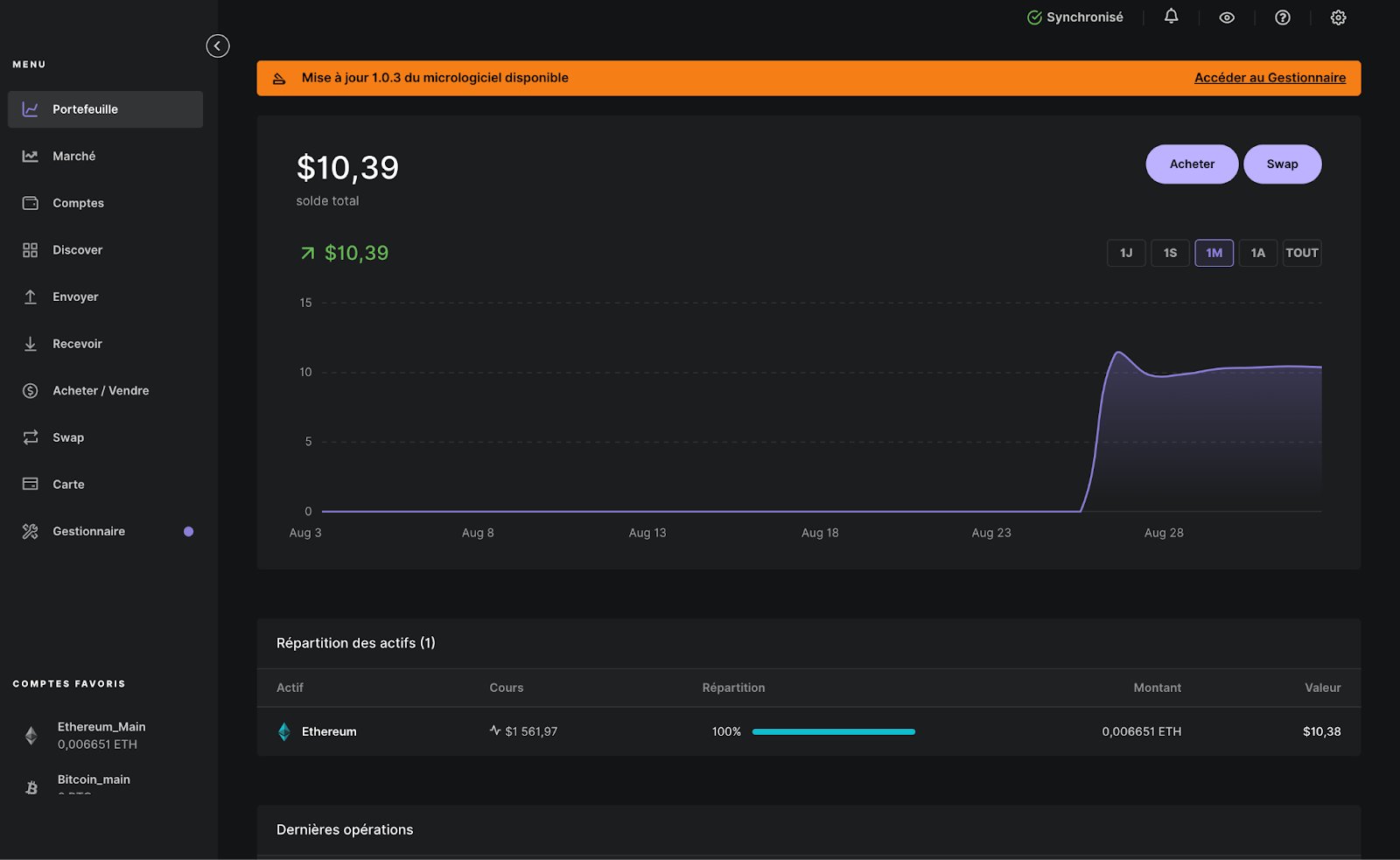1400x860 pixels.
Task: Select the 1M chart range
Action: pyautogui.click(x=1214, y=253)
